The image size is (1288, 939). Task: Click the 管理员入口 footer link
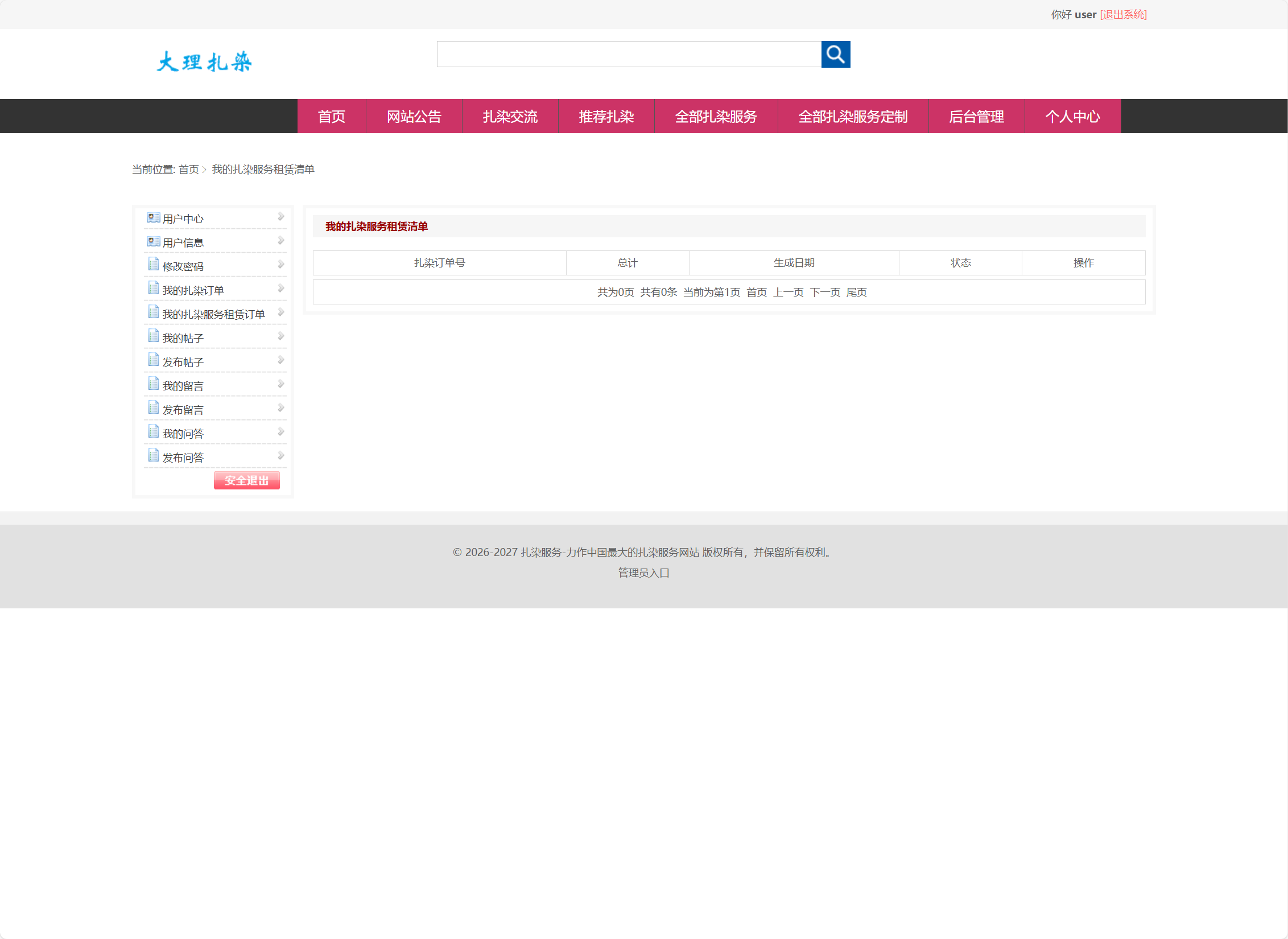tap(643, 573)
